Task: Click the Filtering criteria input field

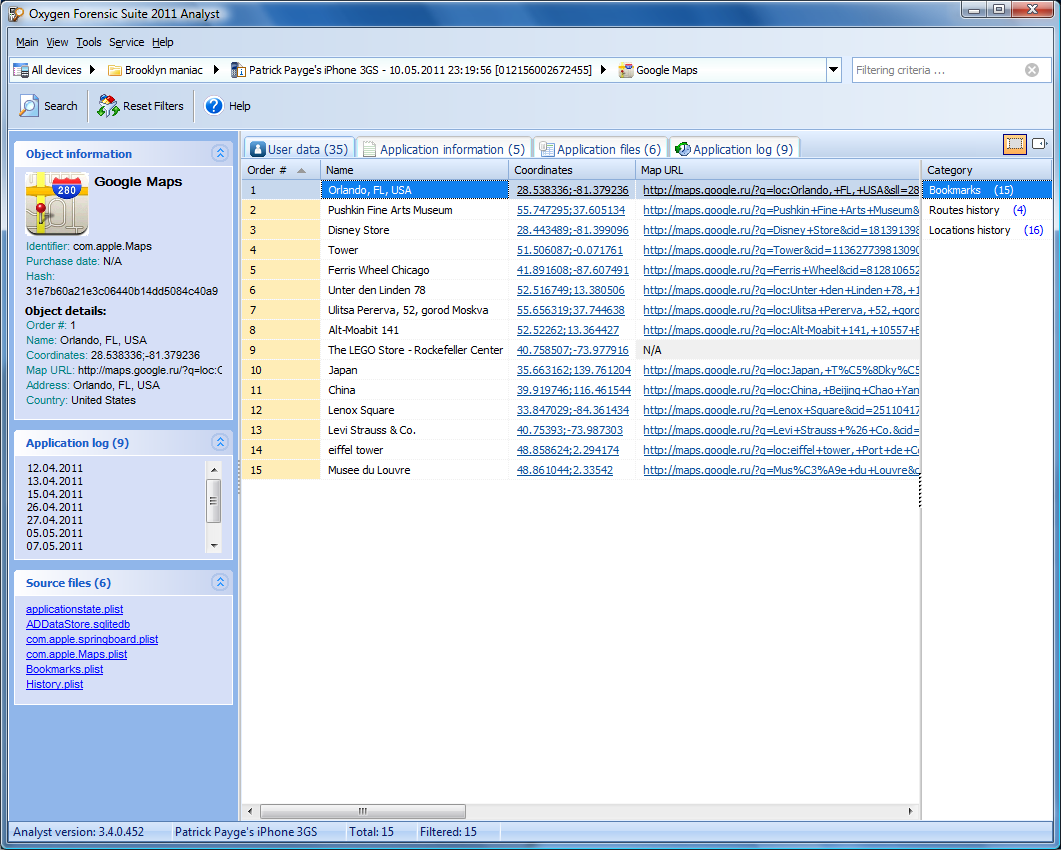Action: (937, 70)
